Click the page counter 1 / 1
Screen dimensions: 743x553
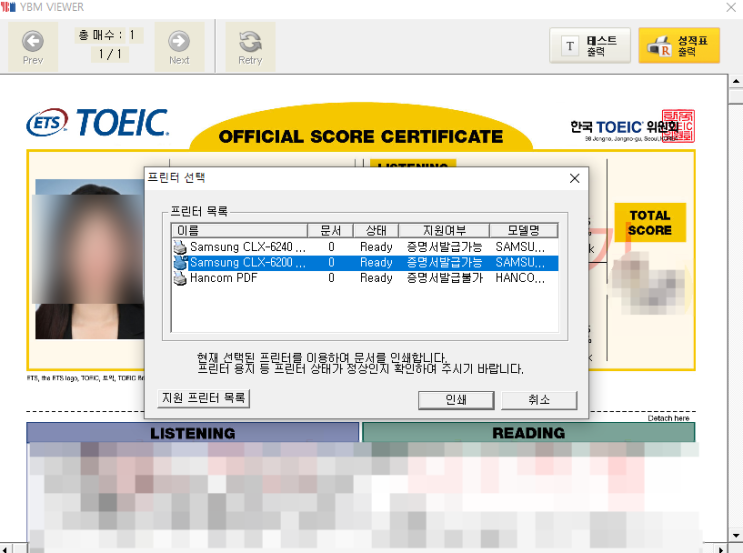110,54
